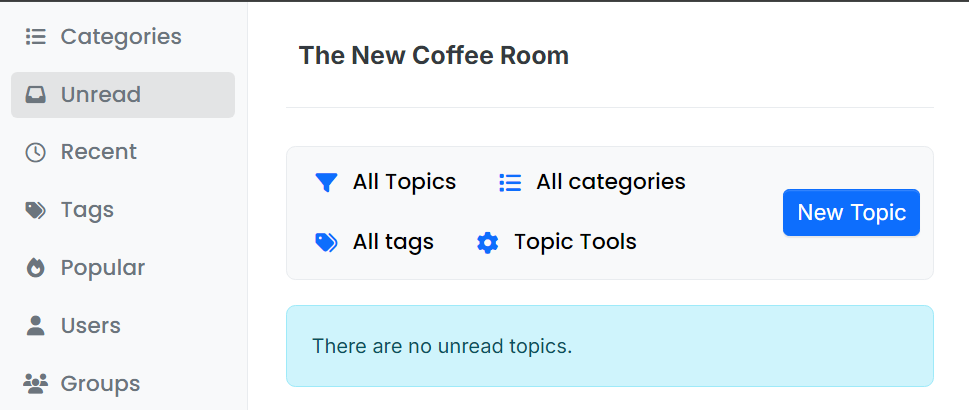Click the Tags icon in sidebar
Viewport: 969px width, 410px height.
point(36,210)
